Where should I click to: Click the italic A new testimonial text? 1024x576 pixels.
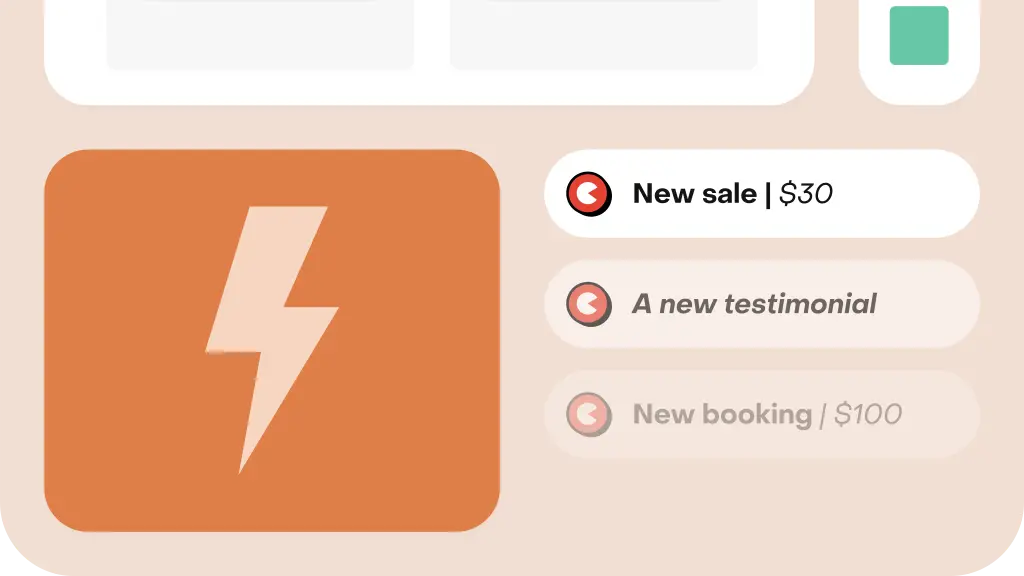point(754,304)
